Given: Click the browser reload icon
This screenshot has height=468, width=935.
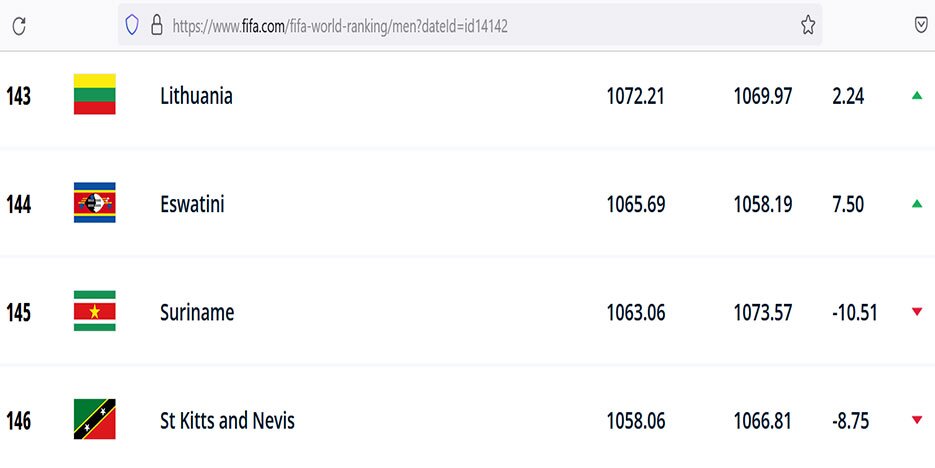Looking at the screenshot, I should tap(18, 26).
